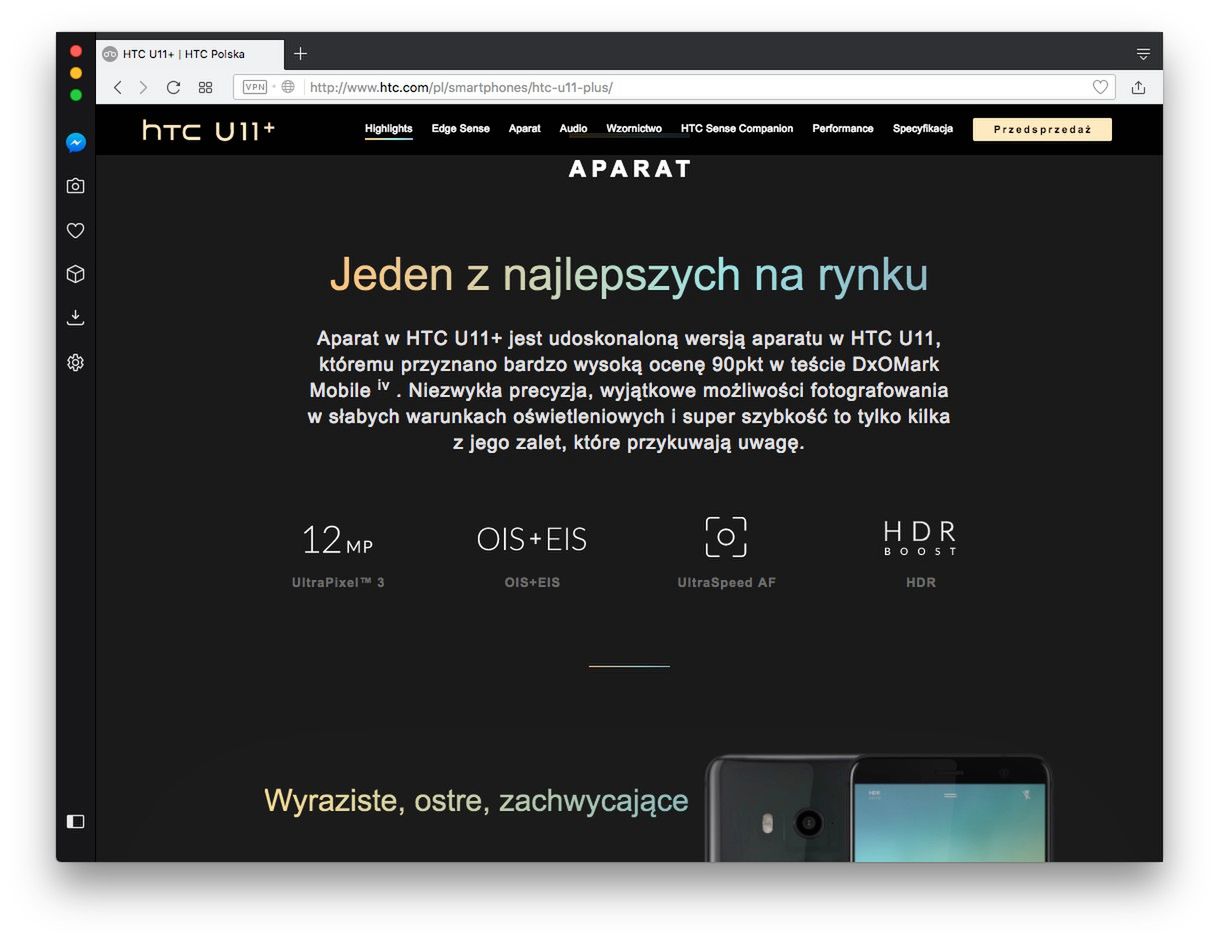Viewport: 1219px width, 942px height.
Task: Open the Performance nav item
Action: coord(843,129)
